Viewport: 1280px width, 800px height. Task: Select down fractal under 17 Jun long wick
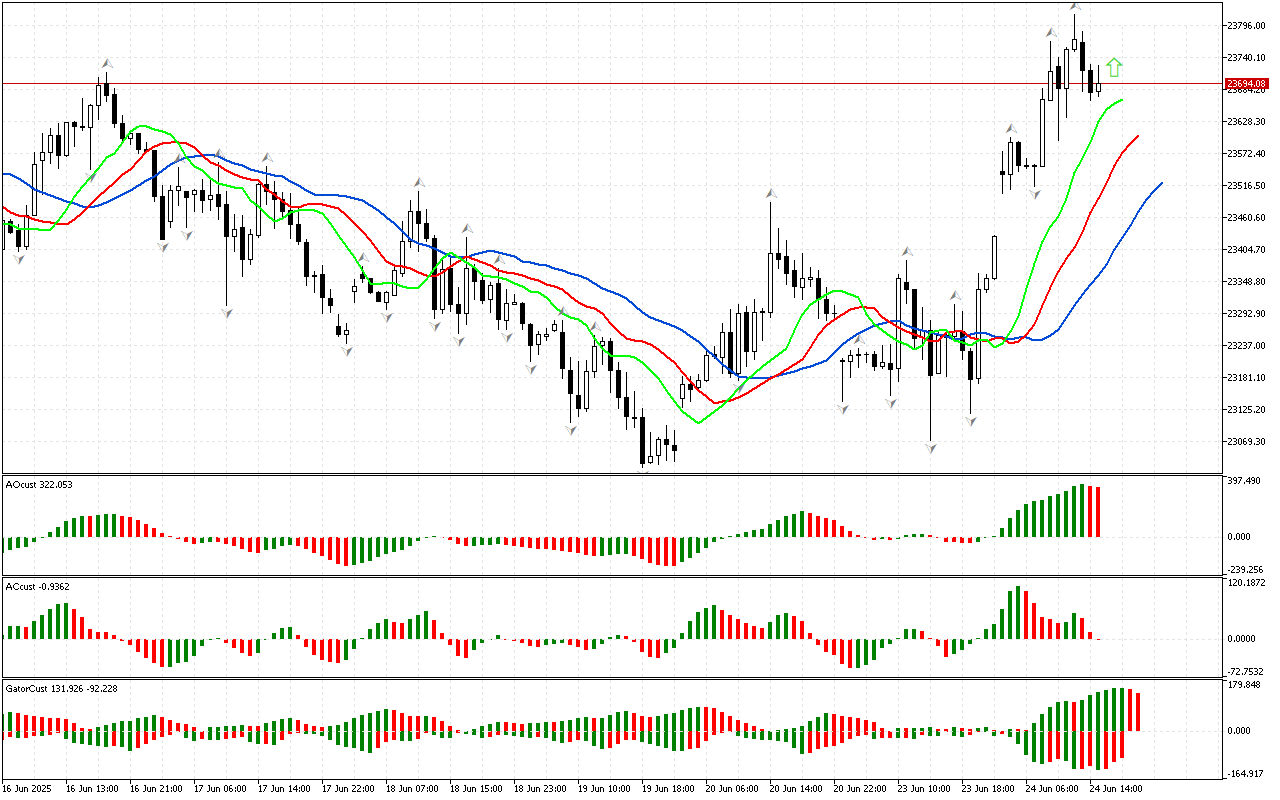tap(228, 313)
